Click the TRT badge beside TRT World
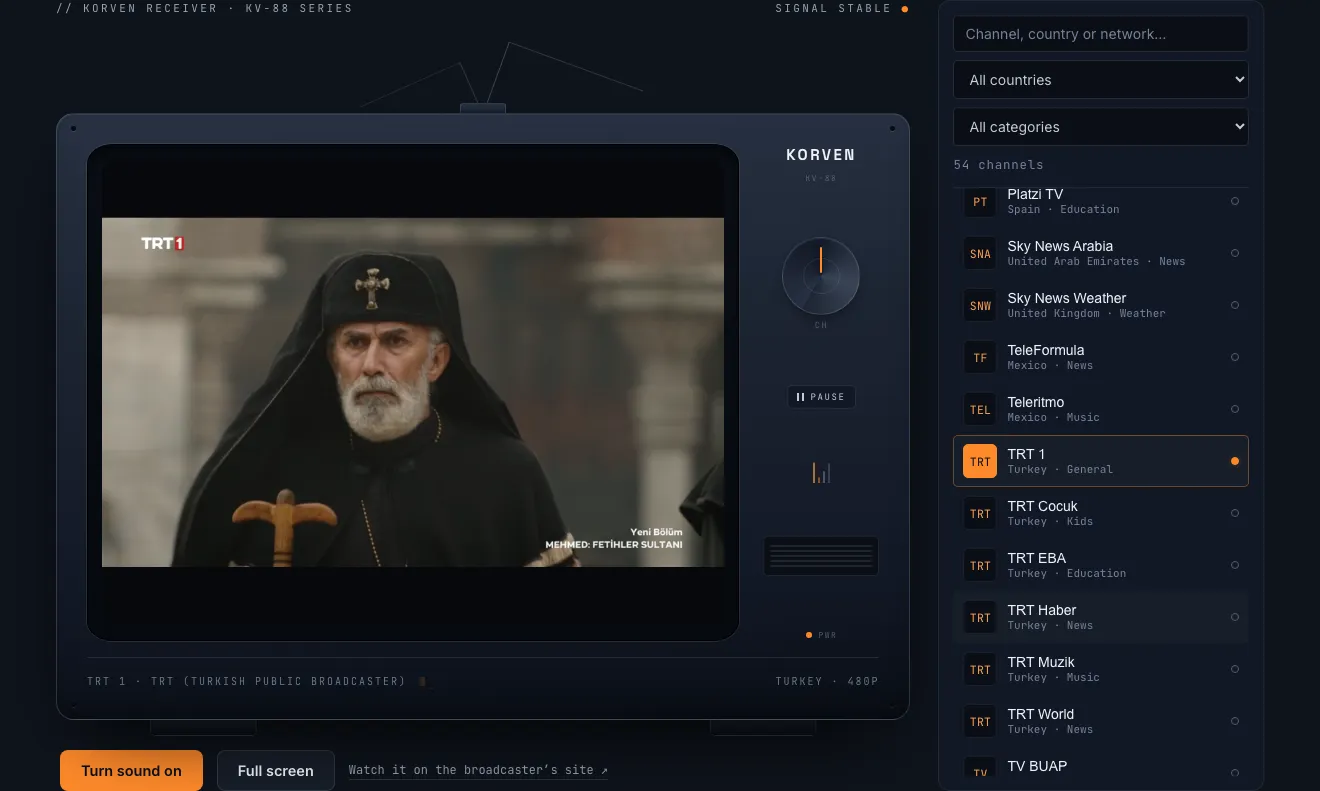Viewport: 1320px width, 791px height. 980,721
